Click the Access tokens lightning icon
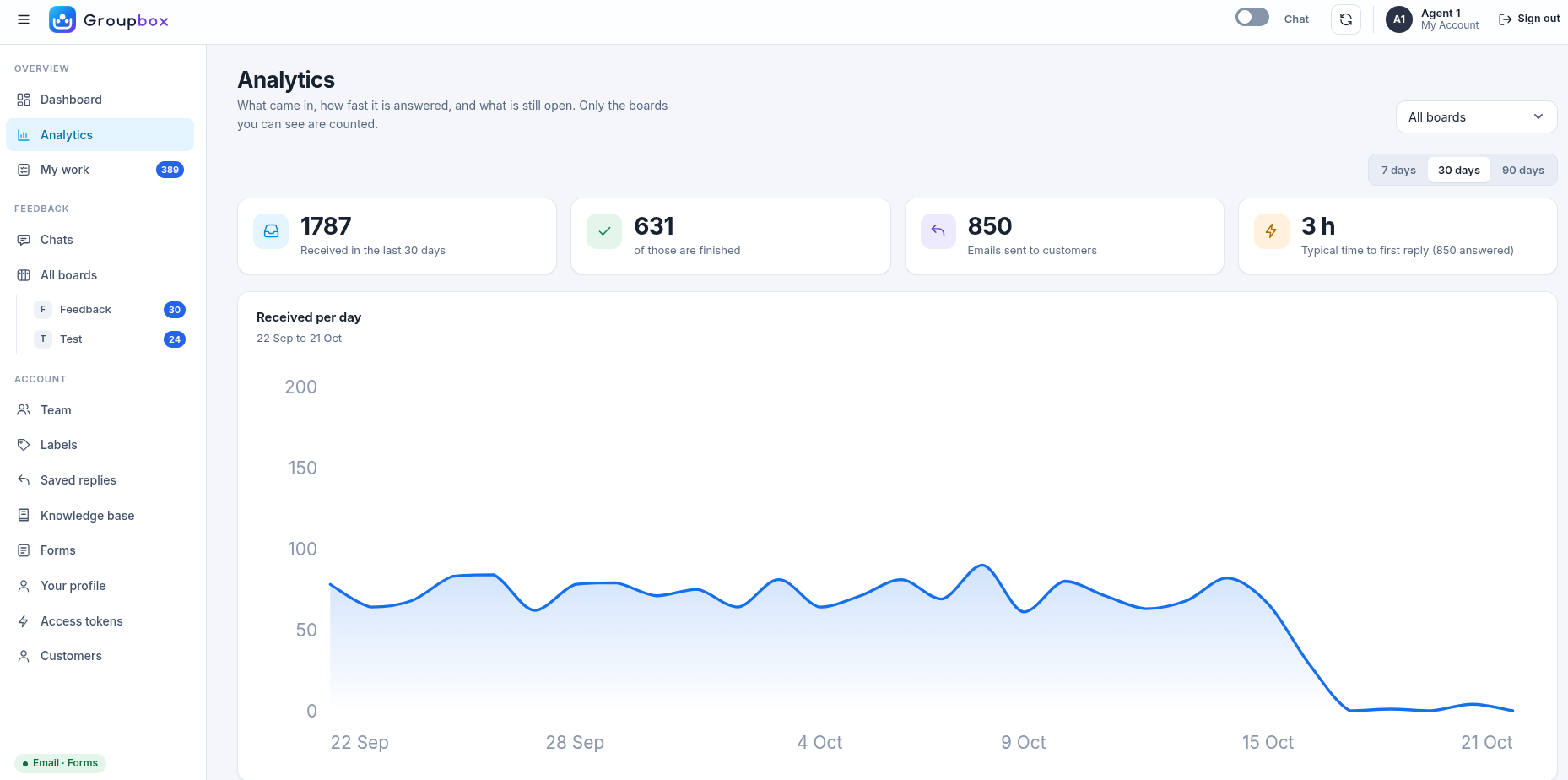Viewport: 1568px width, 780px height. point(24,621)
